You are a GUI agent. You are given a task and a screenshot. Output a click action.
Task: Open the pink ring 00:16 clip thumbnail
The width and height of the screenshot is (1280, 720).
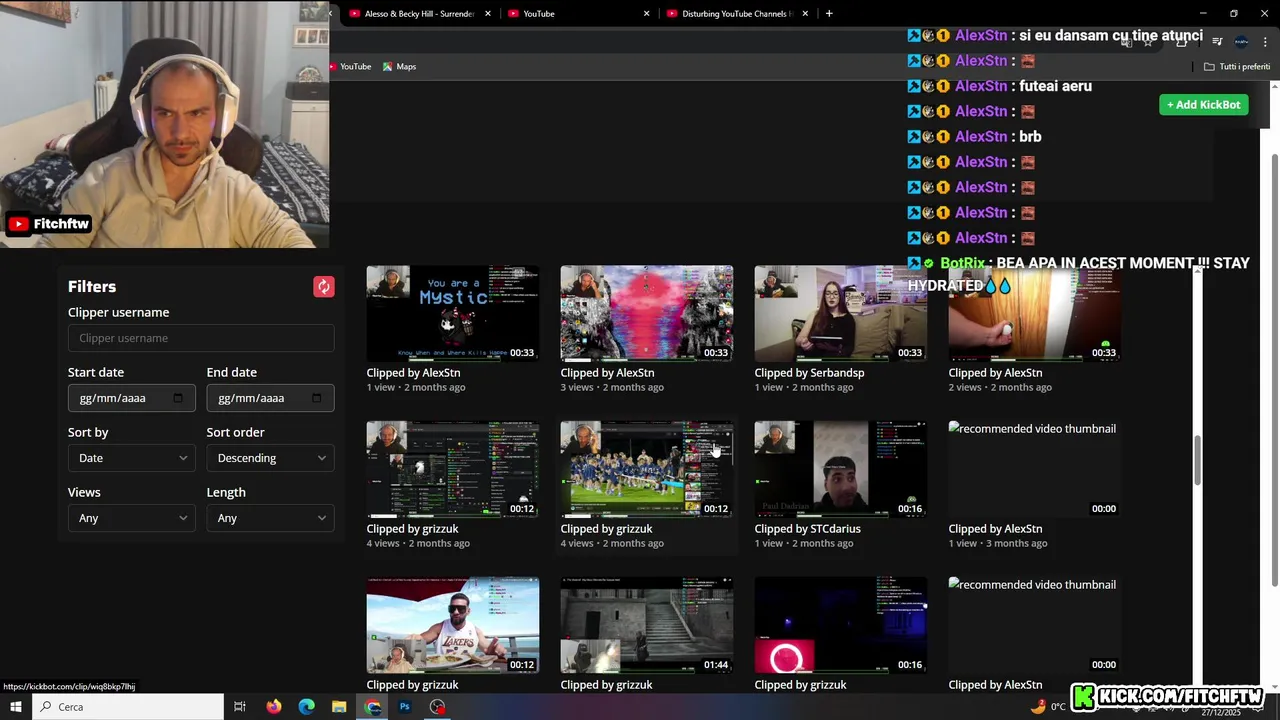click(841, 625)
